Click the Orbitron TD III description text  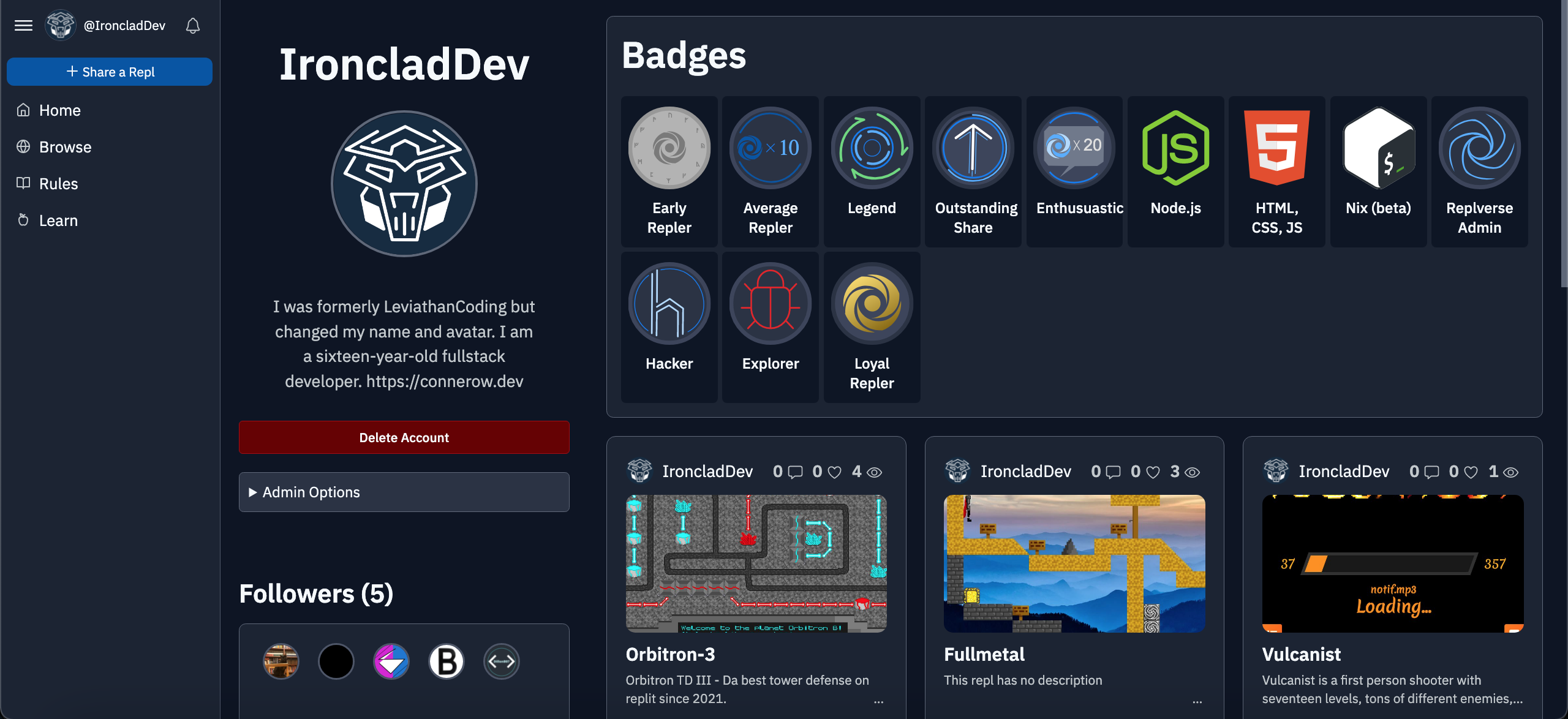[x=747, y=689]
